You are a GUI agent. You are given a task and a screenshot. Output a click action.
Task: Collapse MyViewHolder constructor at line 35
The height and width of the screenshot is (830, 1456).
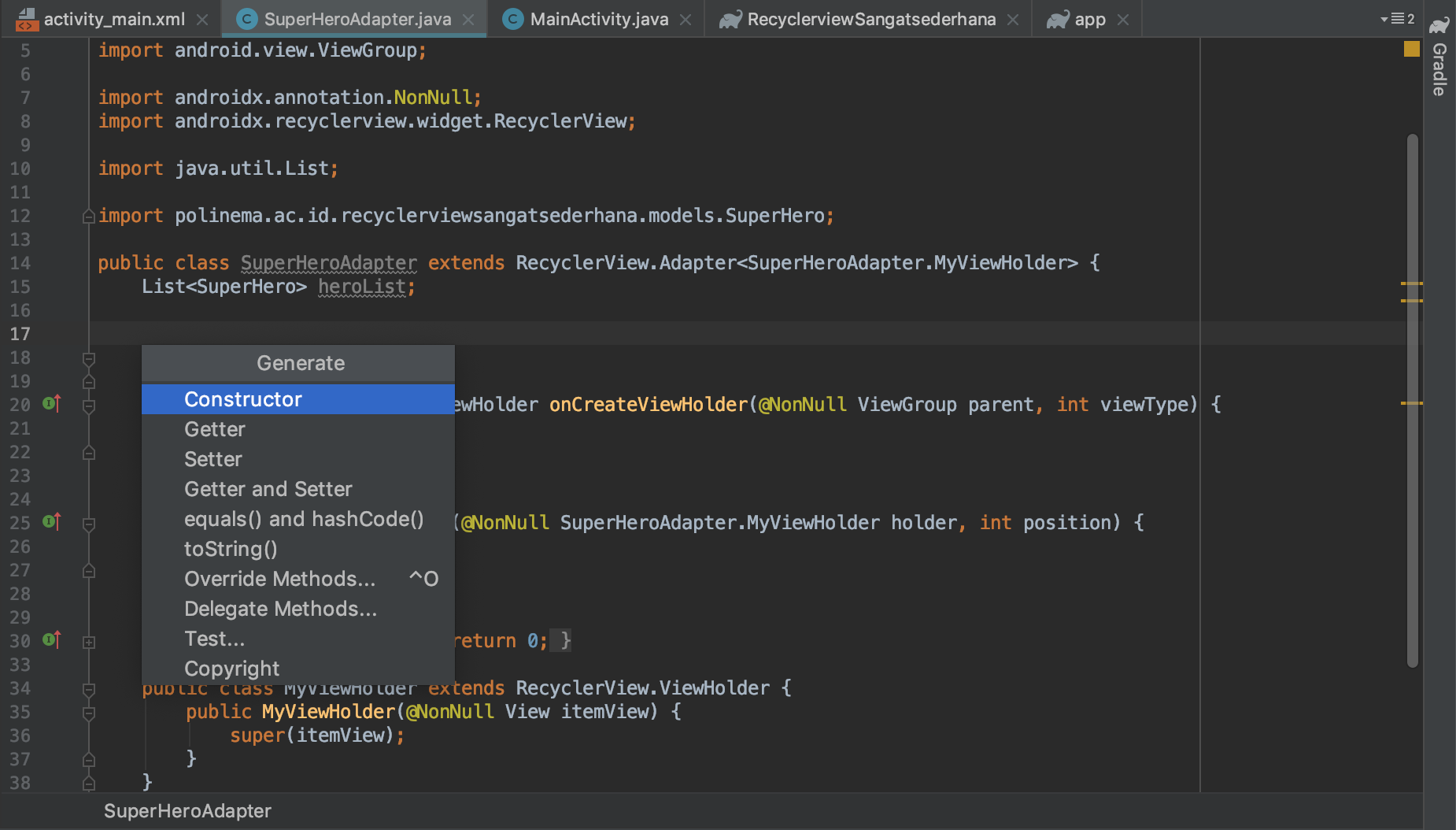click(89, 713)
